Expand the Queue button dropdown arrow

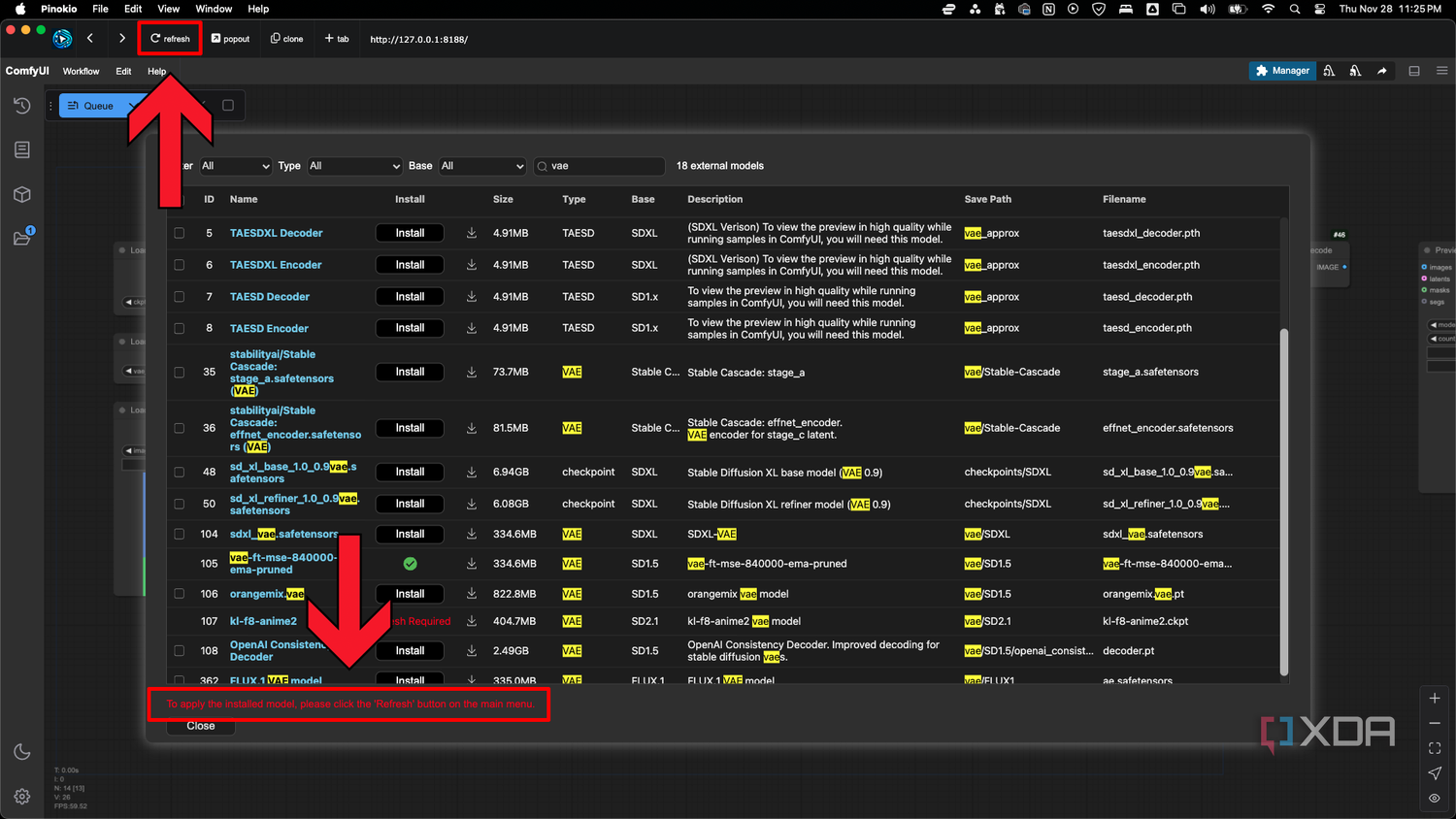pos(132,106)
